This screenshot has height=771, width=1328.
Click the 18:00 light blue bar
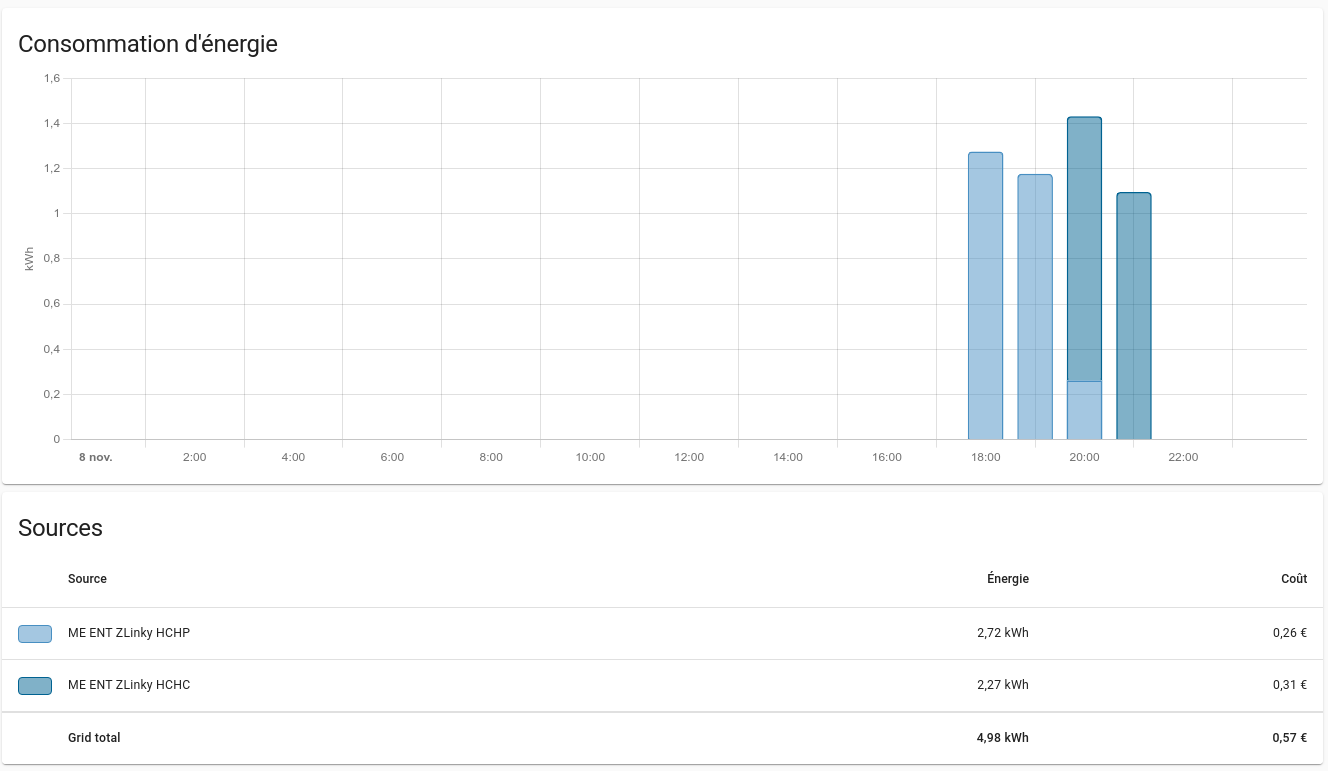click(985, 296)
